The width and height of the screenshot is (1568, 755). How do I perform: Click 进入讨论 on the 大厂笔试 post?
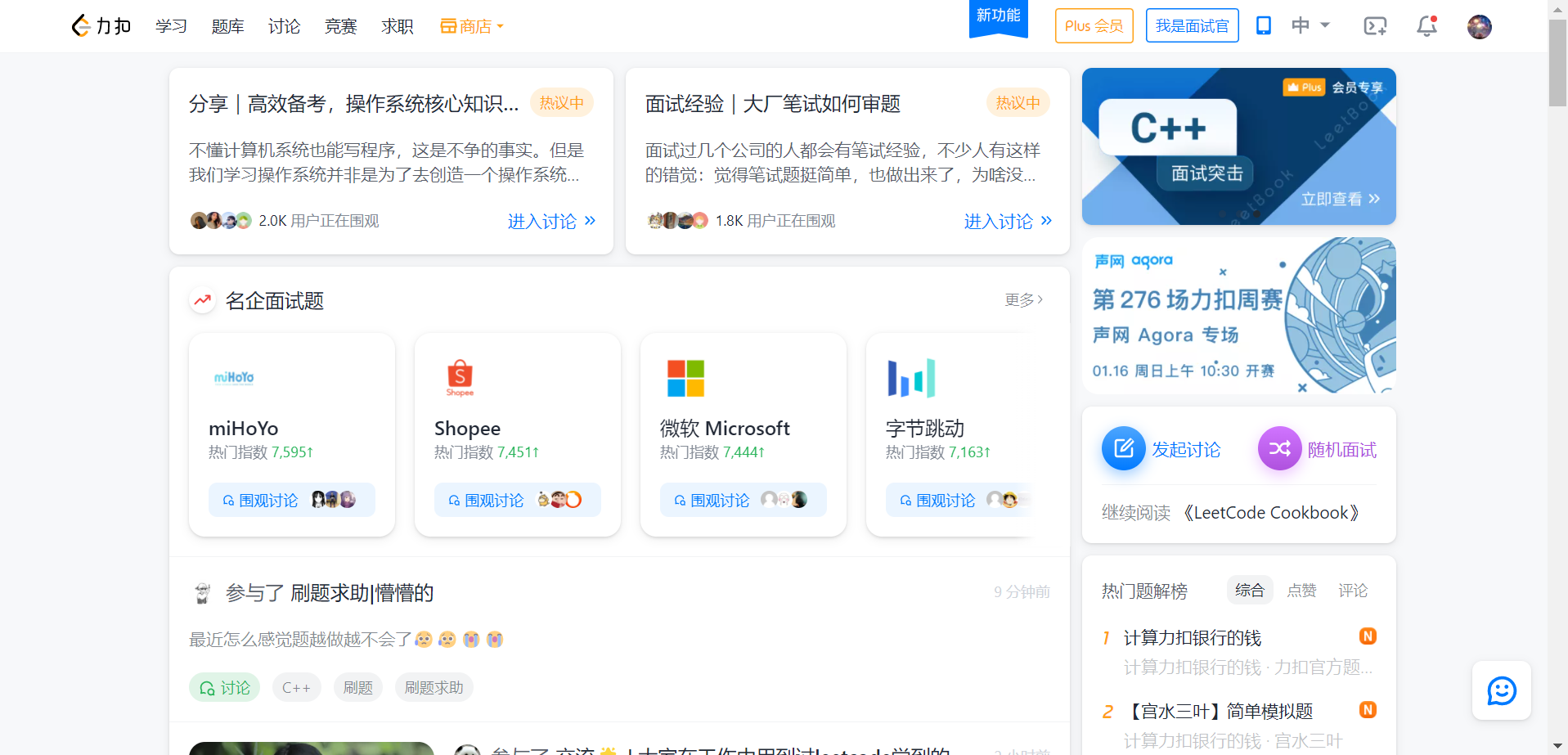pyautogui.click(x=1008, y=221)
